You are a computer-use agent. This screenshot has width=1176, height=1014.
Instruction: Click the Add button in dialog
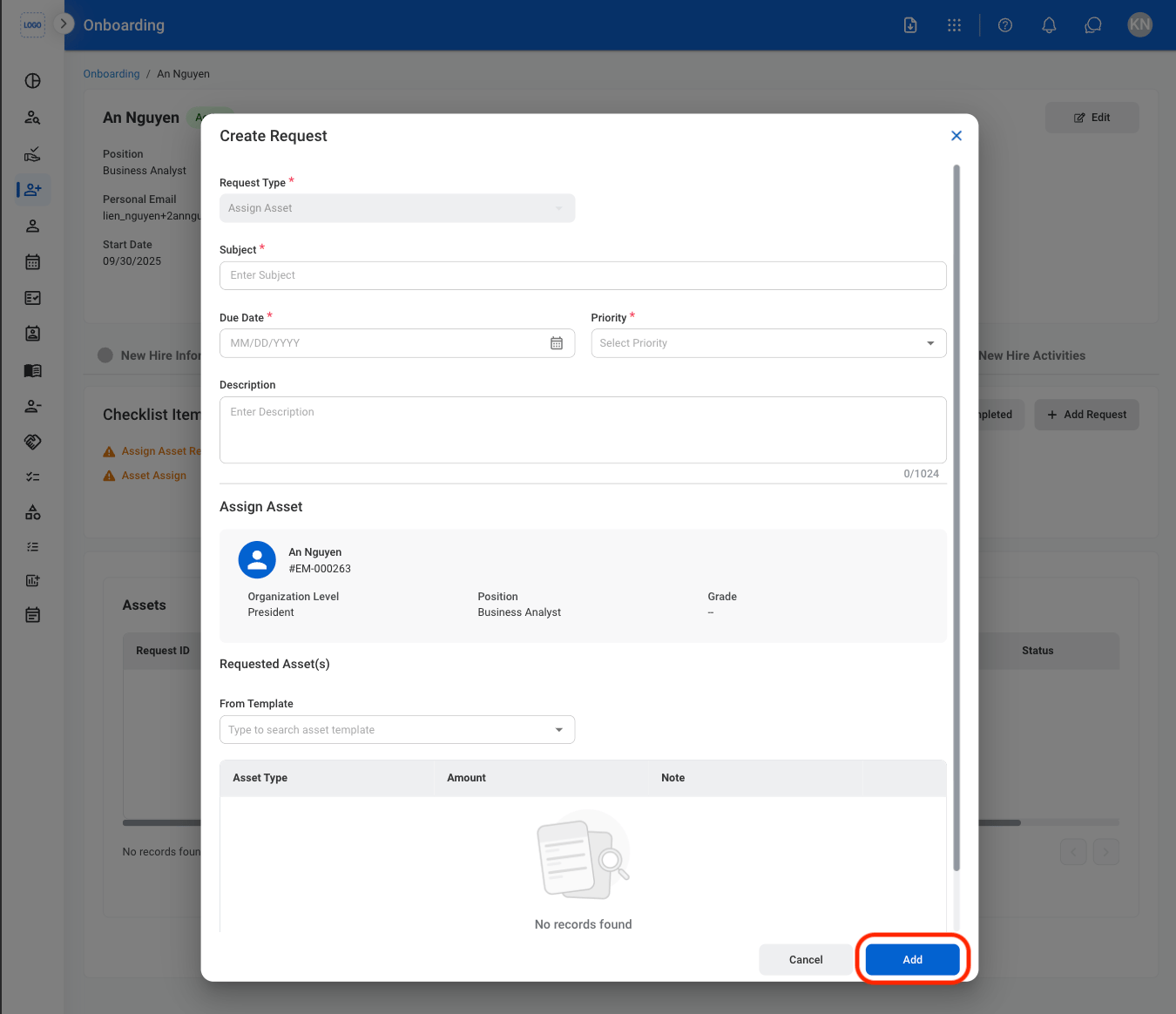click(x=912, y=960)
